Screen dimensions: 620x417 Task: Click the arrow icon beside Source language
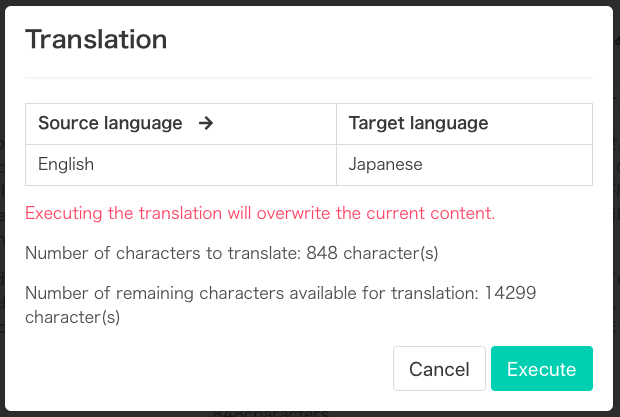pyautogui.click(x=206, y=123)
